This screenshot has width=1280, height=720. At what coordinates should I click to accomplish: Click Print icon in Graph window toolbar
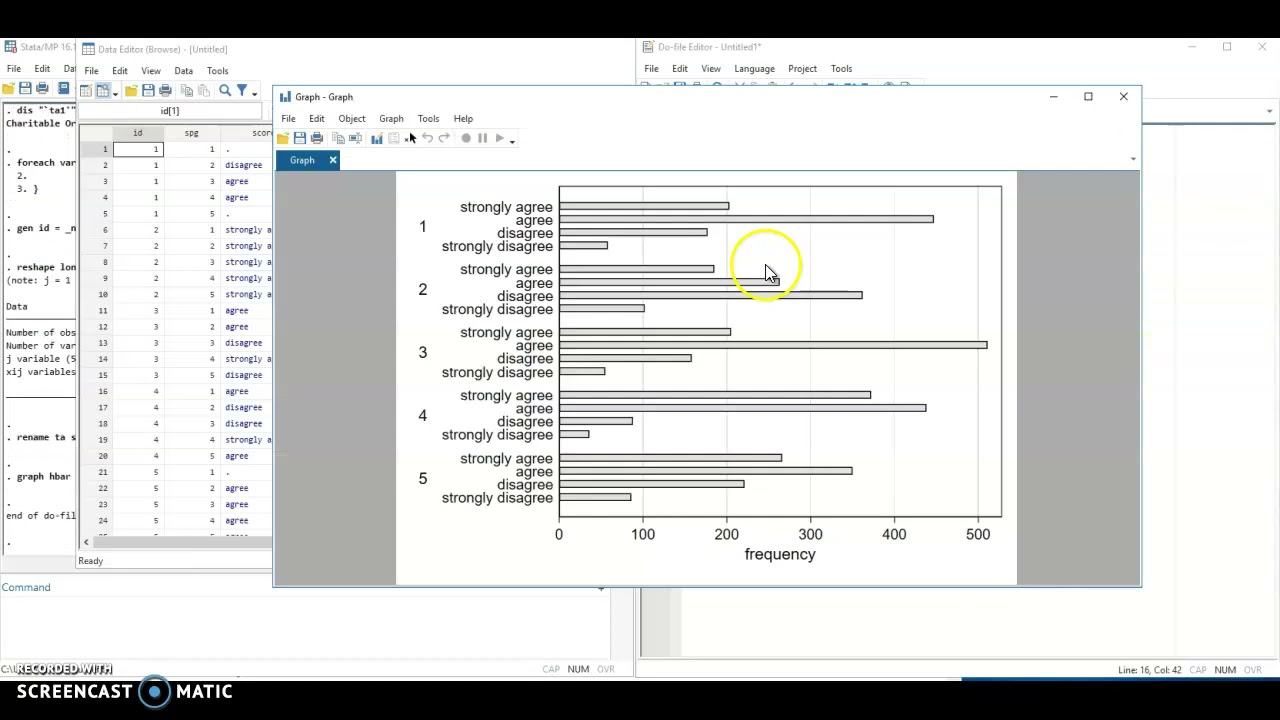[x=317, y=138]
